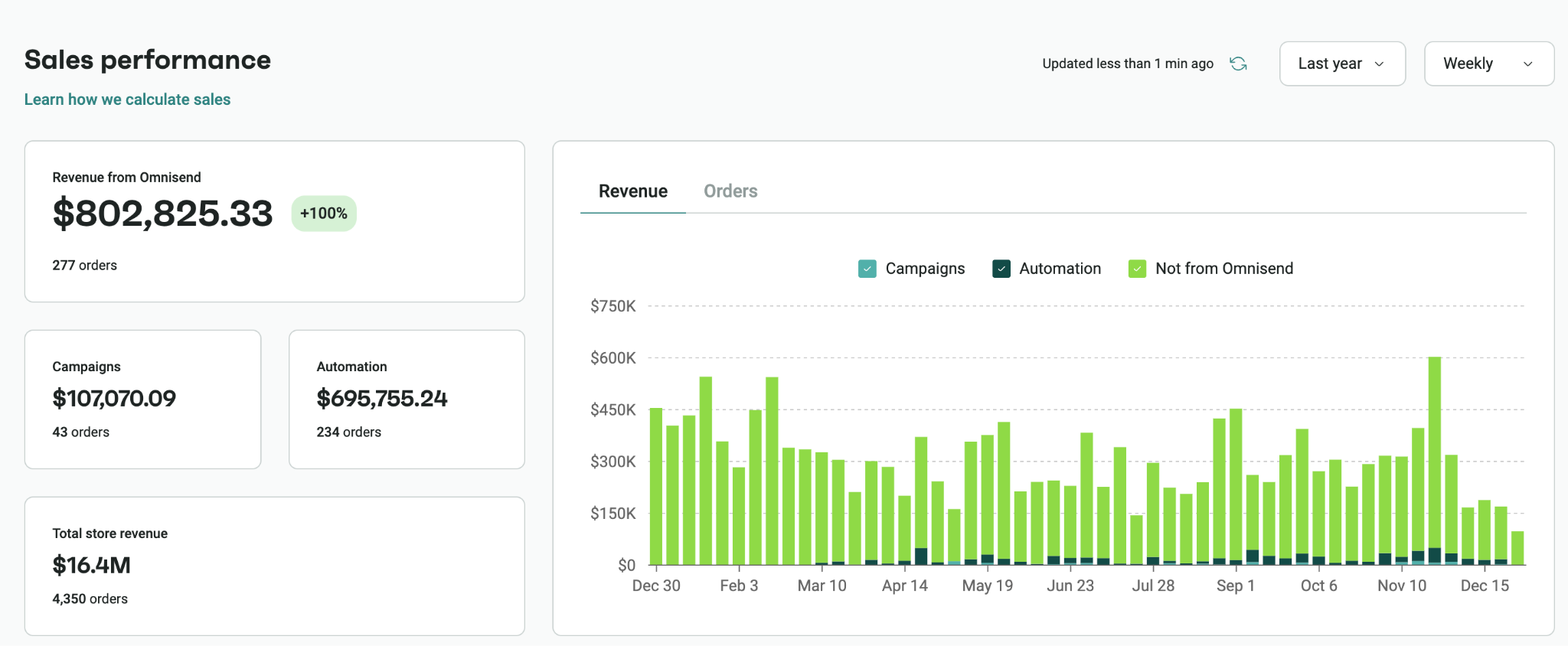Click the 43 orders text
Viewport: 1568px width, 646px height.
tap(80, 432)
